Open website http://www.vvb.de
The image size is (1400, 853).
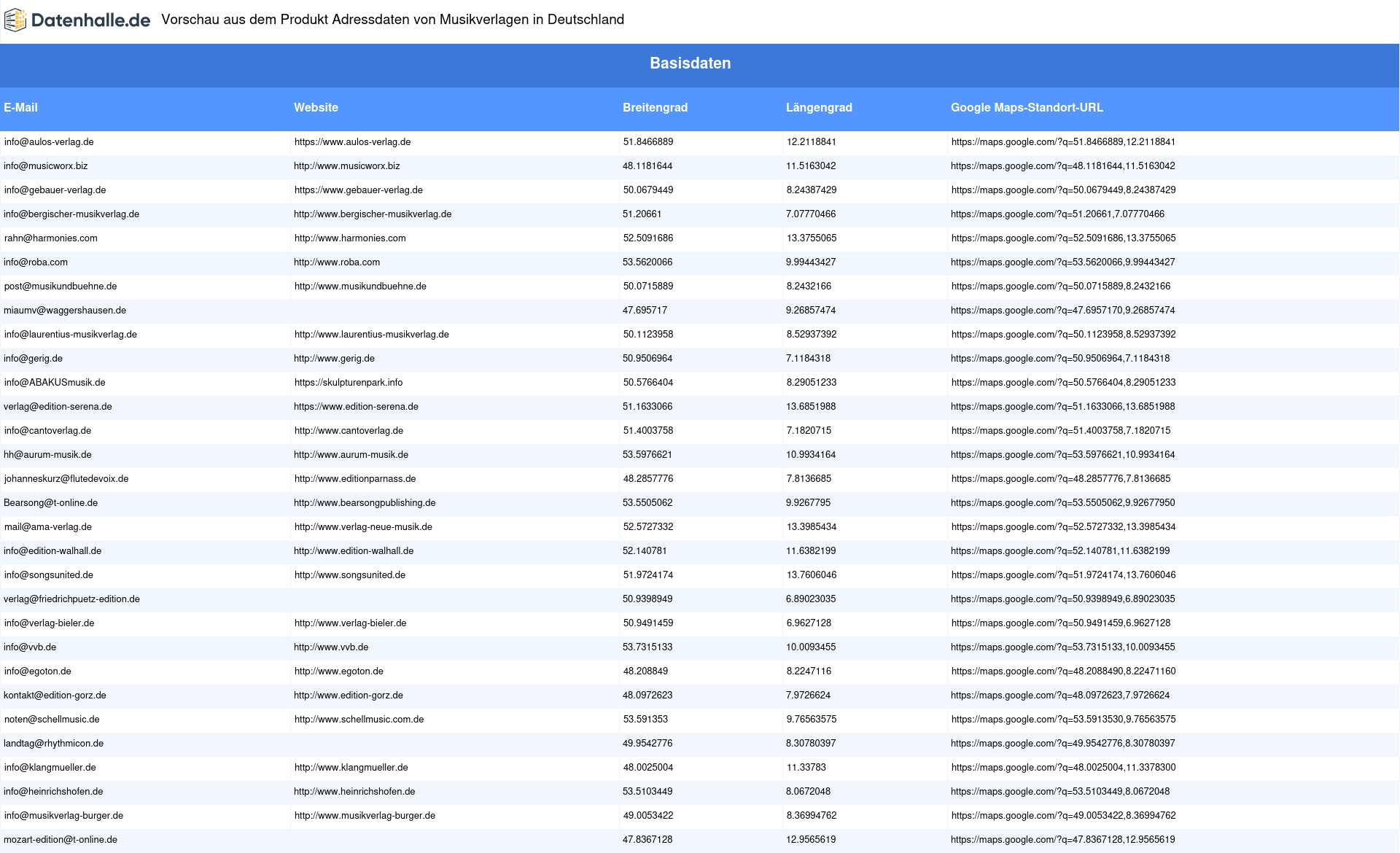click(x=331, y=647)
